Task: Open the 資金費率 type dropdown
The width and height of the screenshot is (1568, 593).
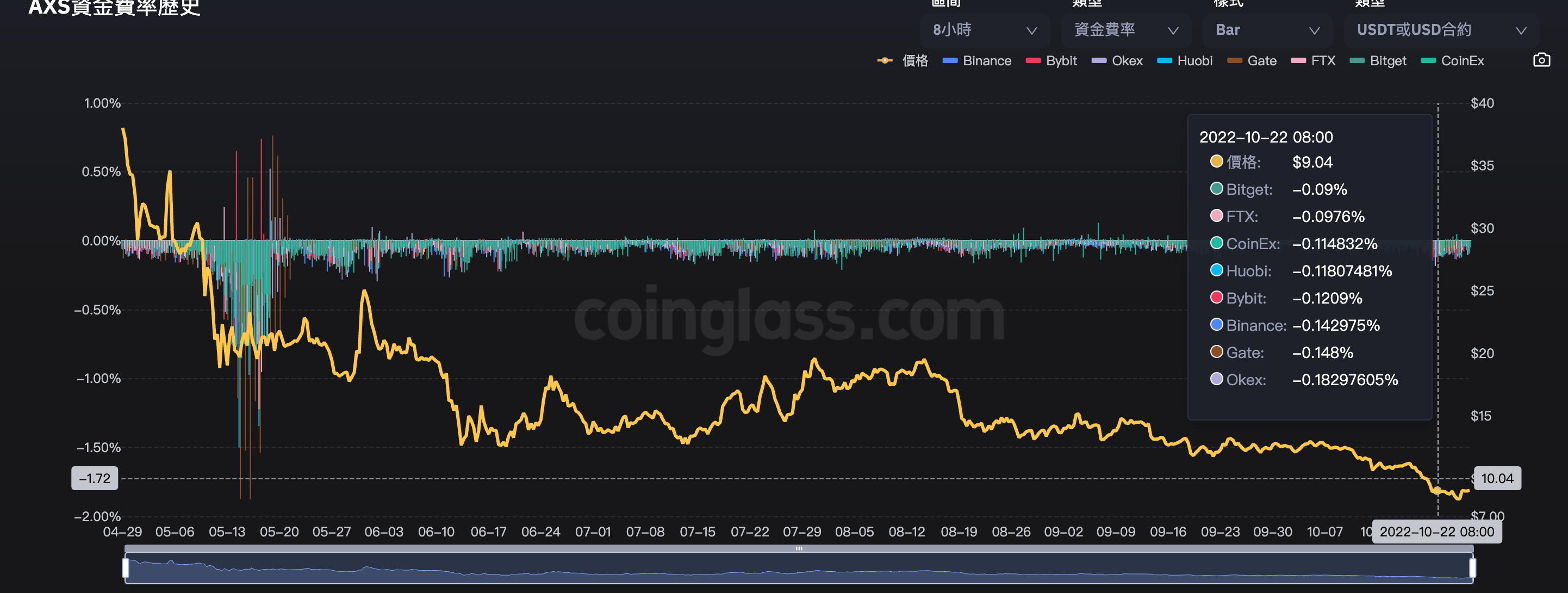Action: [1125, 29]
